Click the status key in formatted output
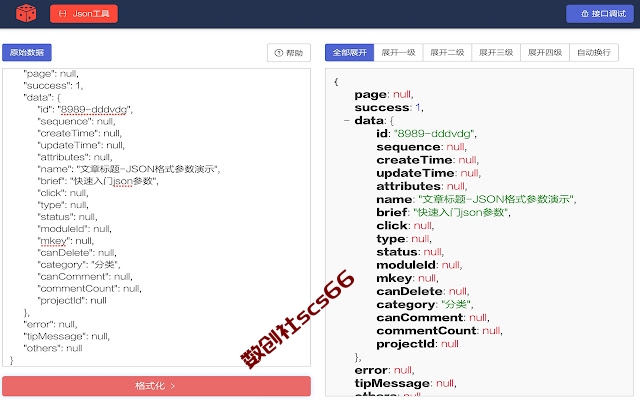 tap(396, 252)
